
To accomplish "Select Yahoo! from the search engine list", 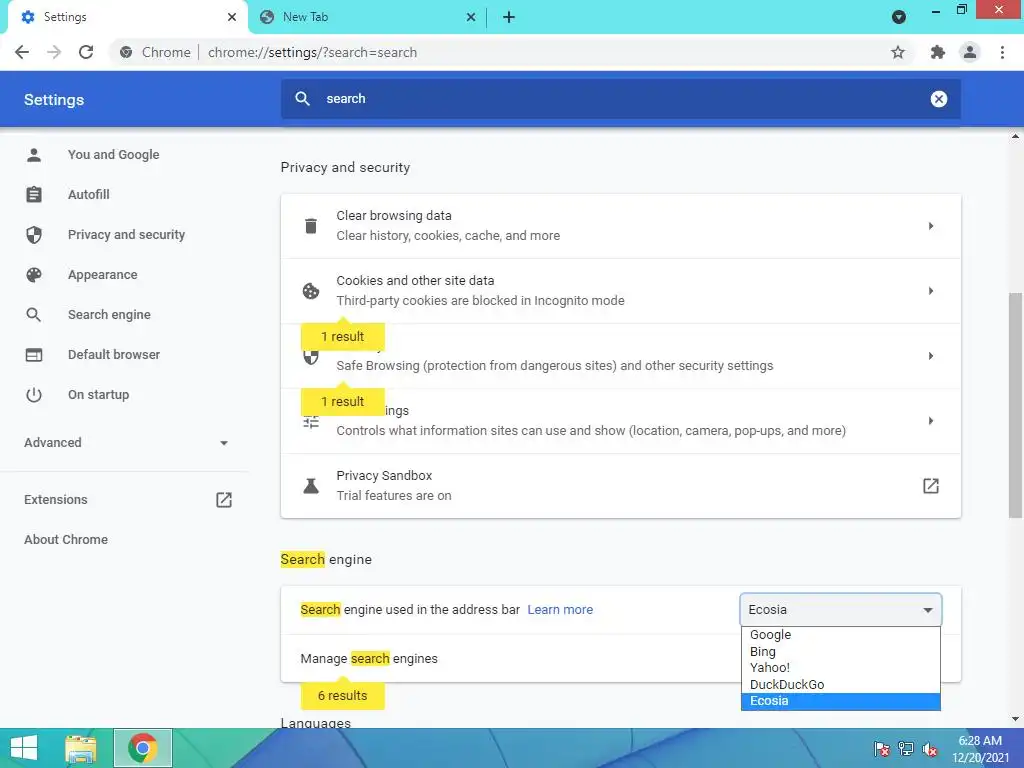I will tap(840, 667).
